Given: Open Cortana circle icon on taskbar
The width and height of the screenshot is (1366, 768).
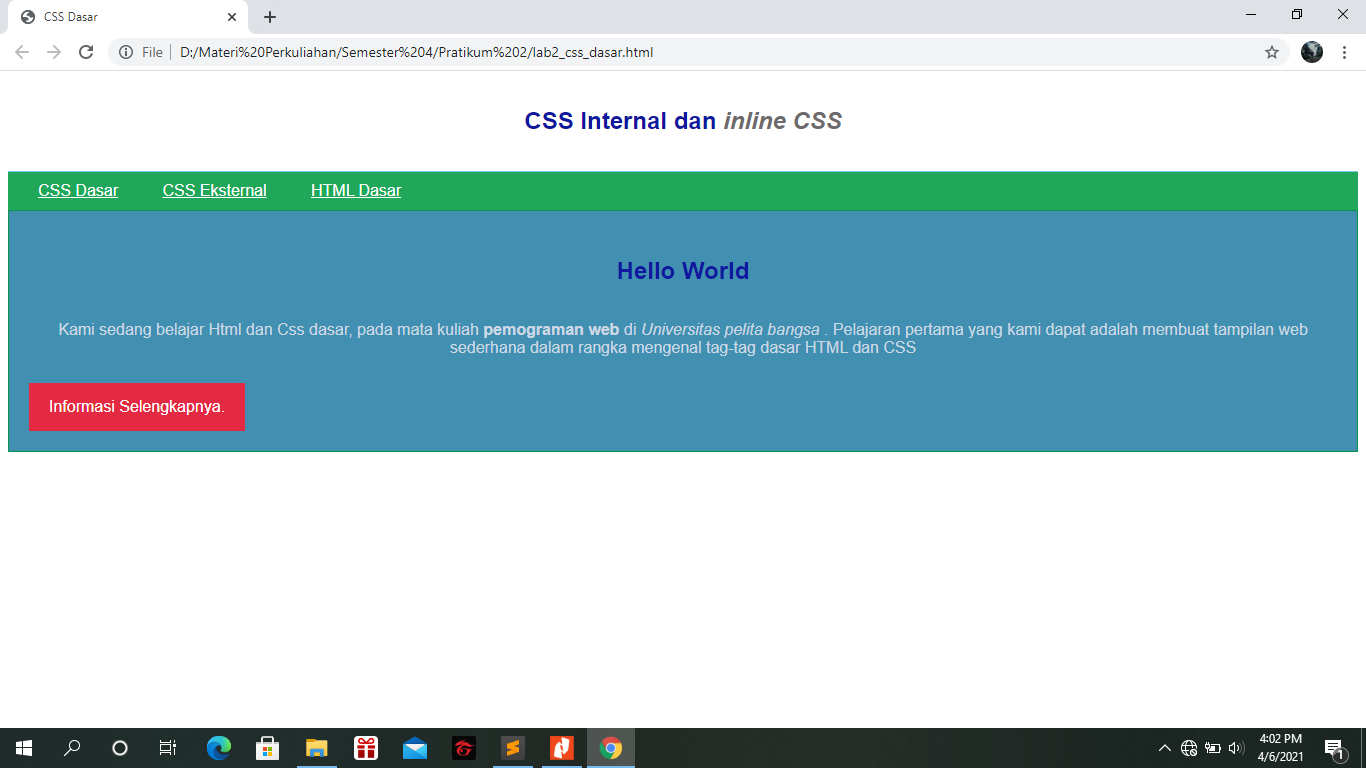Looking at the screenshot, I should tap(120, 748).
